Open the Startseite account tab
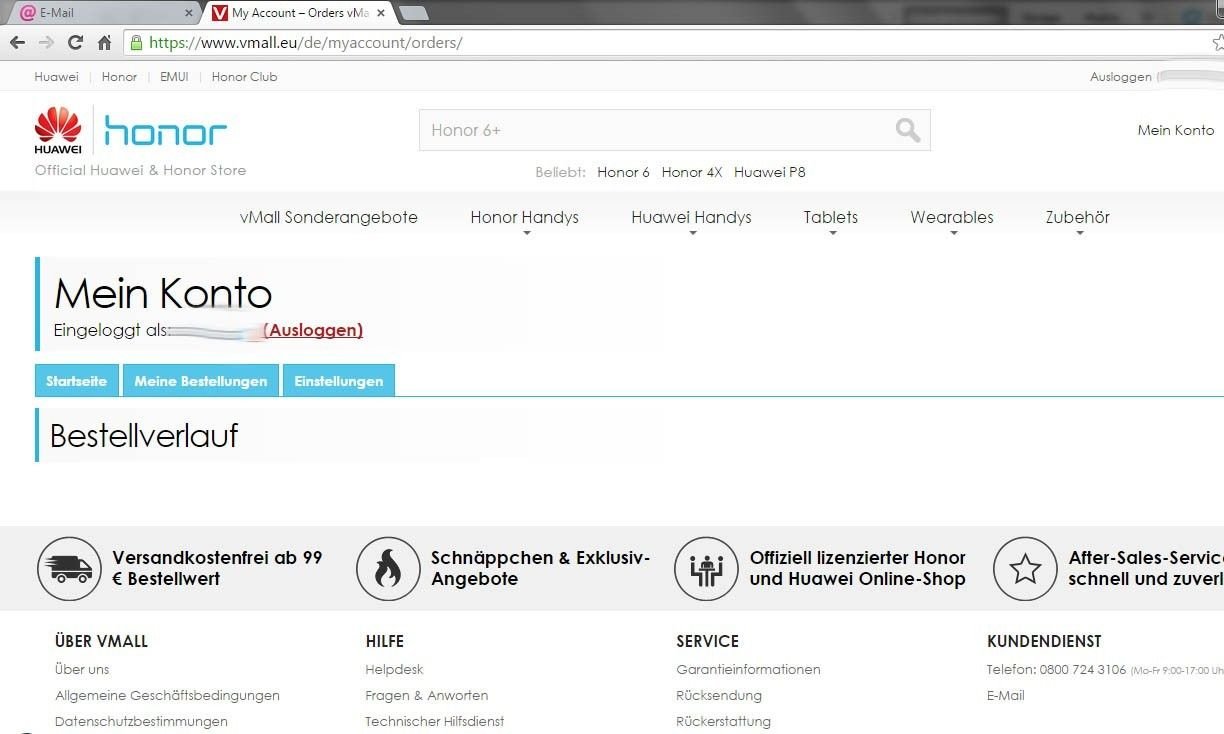Image resolution: width=1224 pixels, height=734 pixels. pos(77,381)
